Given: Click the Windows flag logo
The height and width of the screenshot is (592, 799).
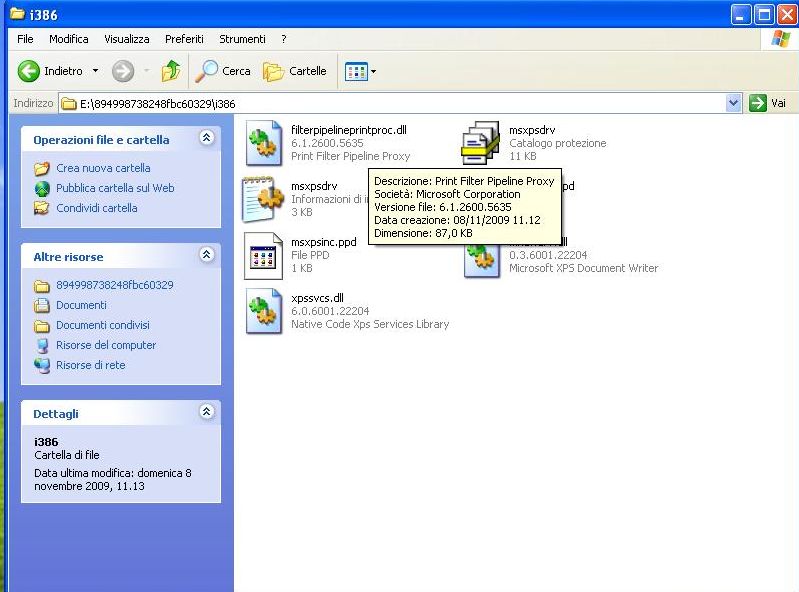Looking at the screenshot, I should tap(780, 39).
